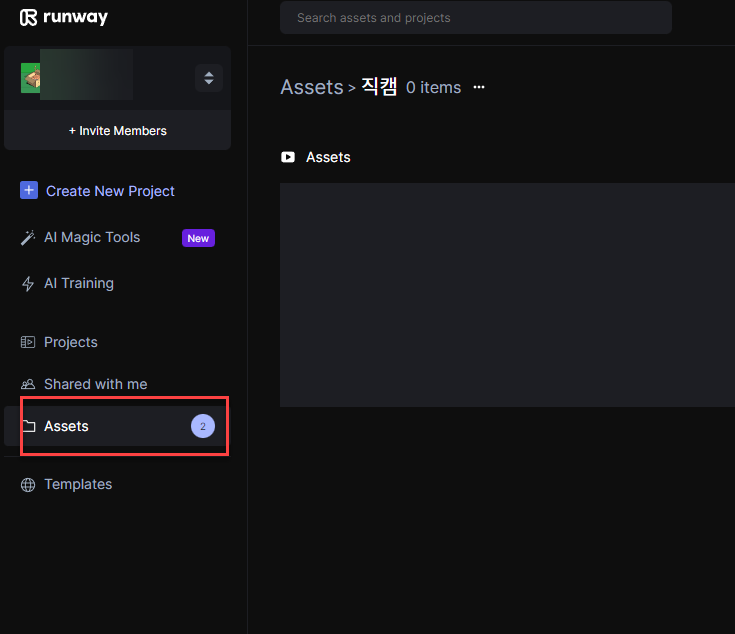Expand the workspace switcher arrows

pos(208,78)
